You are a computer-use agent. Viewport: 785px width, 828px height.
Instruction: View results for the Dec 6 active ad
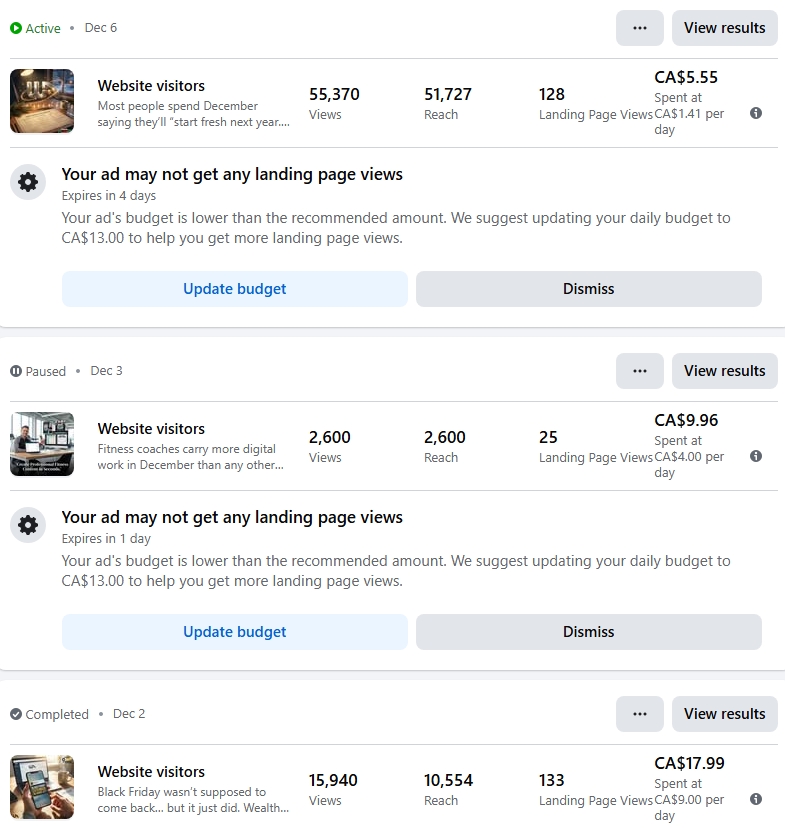[x=724, y=28]
